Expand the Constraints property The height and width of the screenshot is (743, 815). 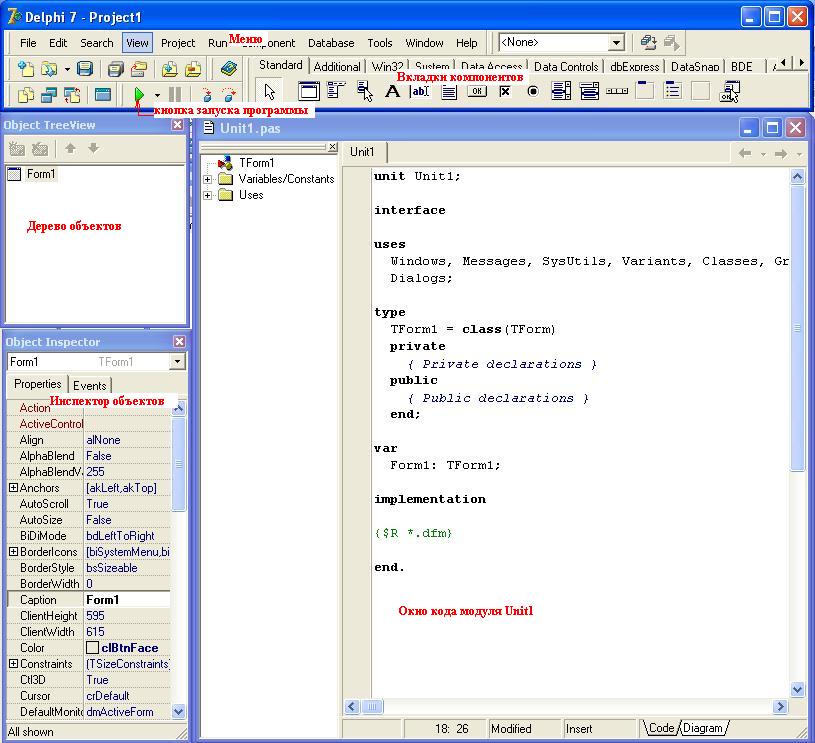(14, 664)
